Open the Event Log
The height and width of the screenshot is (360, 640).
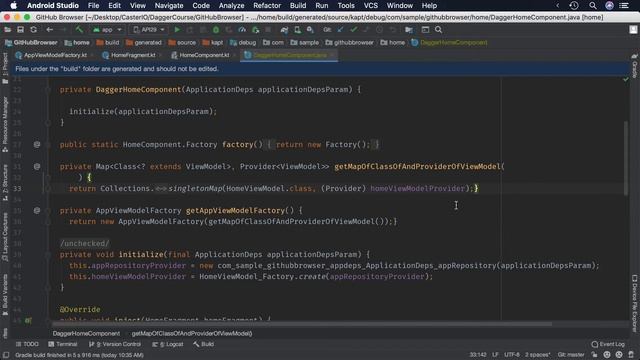(x=608, y=344)
